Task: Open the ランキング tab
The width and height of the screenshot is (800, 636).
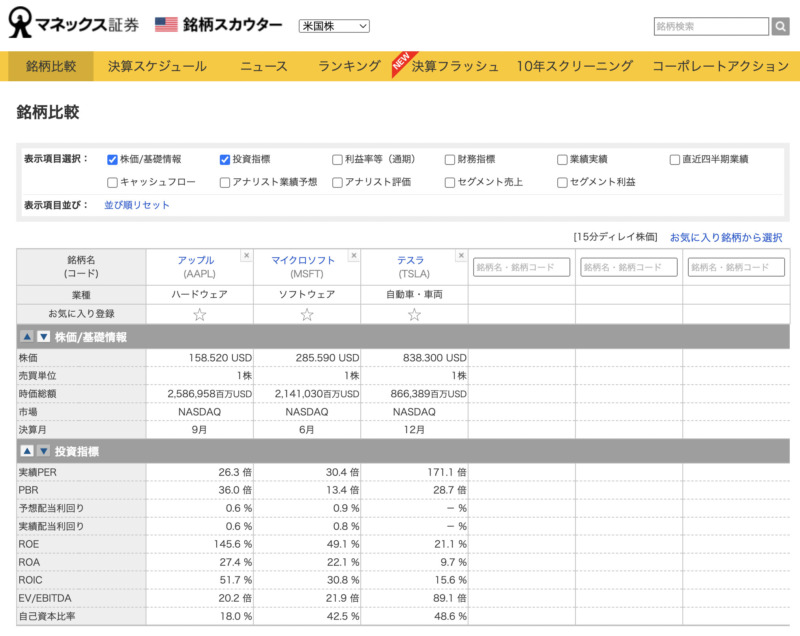Action: (x=349, y=66)
